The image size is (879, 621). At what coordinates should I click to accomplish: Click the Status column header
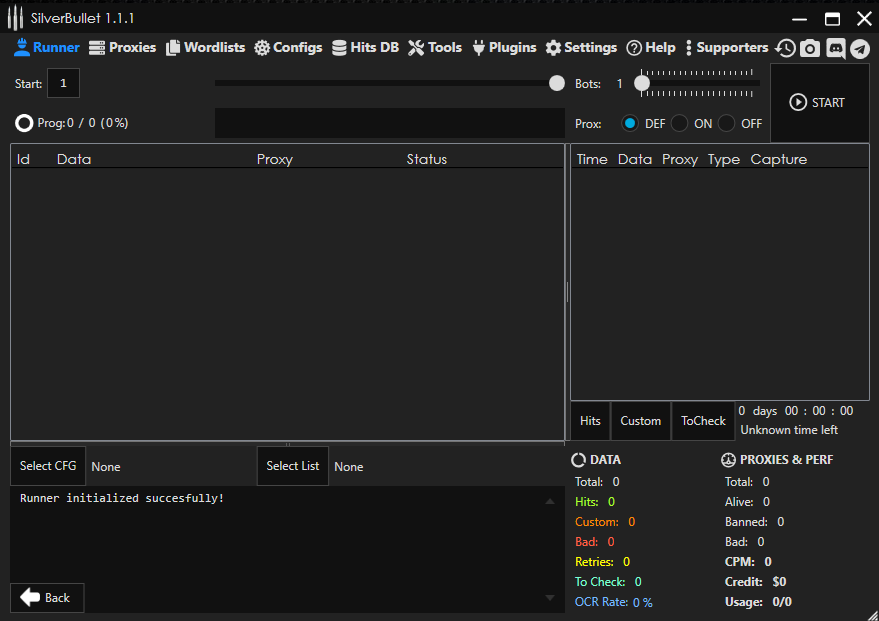(x=427, y=159)
